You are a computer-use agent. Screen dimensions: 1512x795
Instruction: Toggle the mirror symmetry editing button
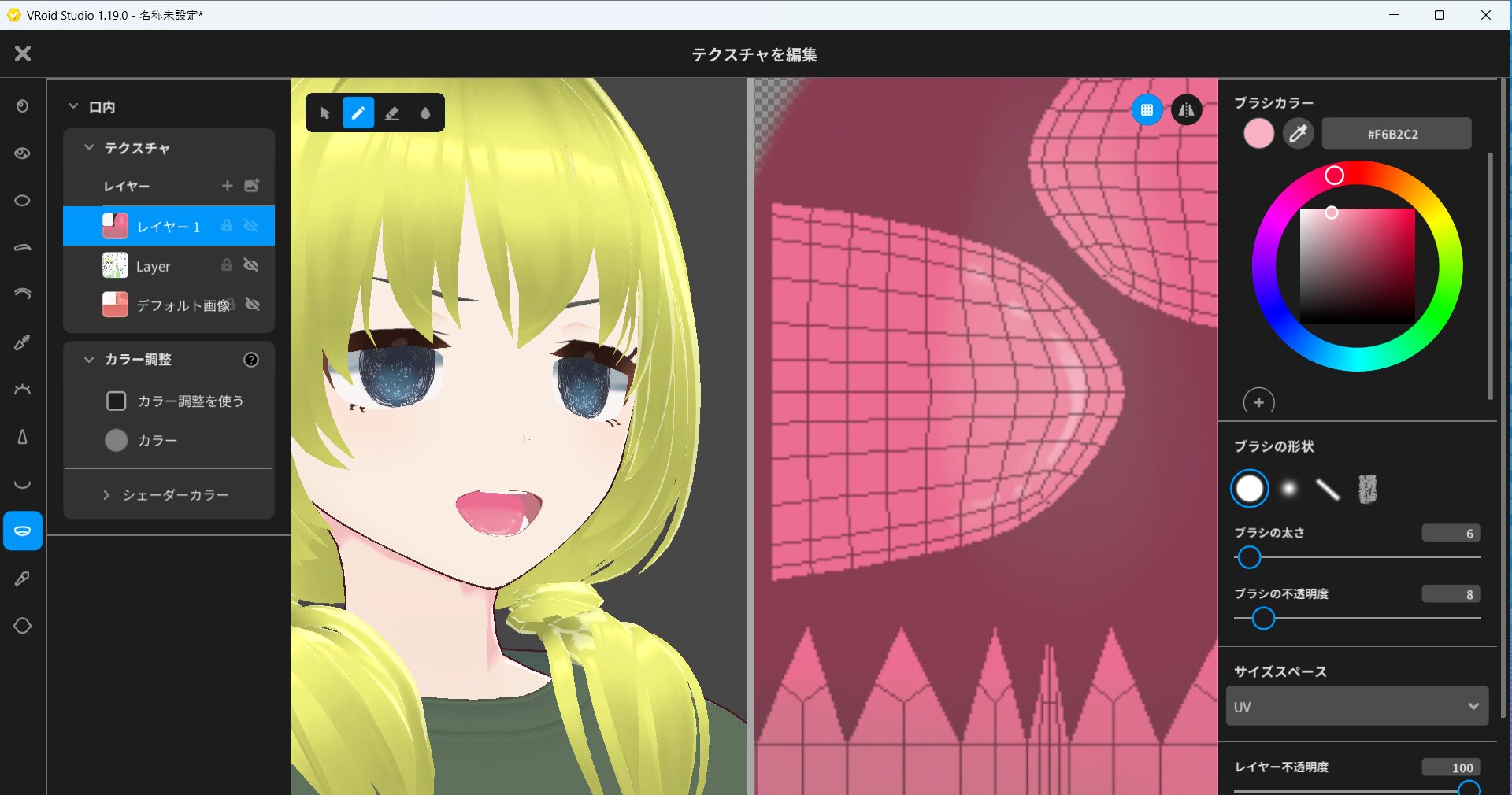coord(1186,110)
